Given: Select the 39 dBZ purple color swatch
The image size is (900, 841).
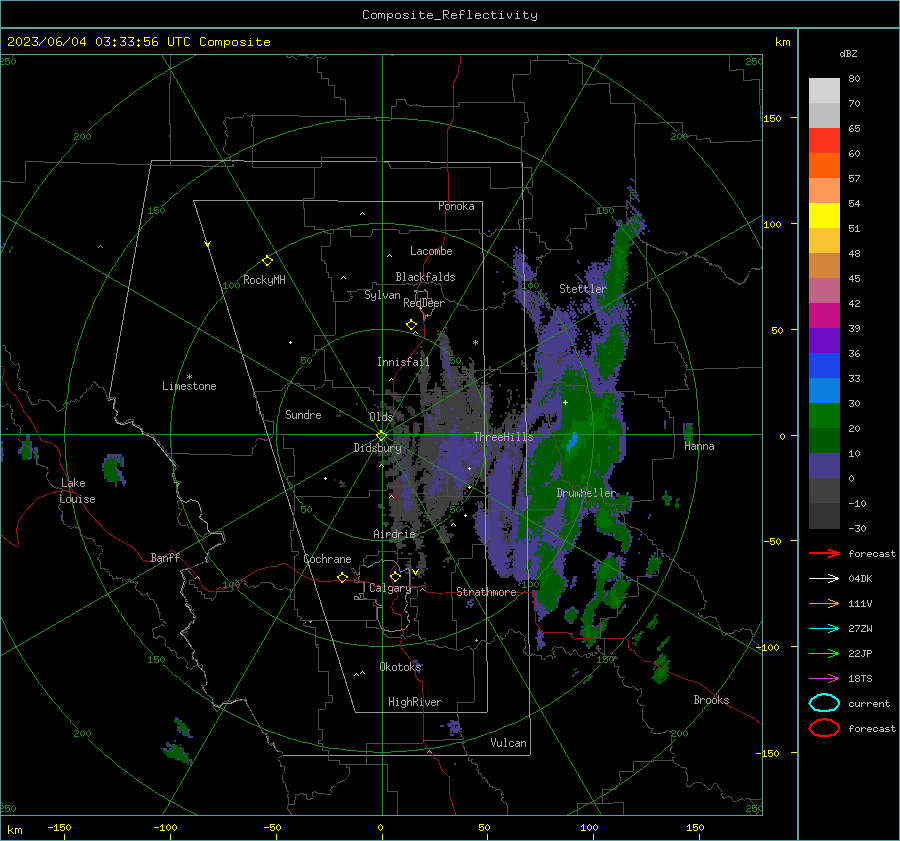Looking at the screenshot, I should click(824, 340).
